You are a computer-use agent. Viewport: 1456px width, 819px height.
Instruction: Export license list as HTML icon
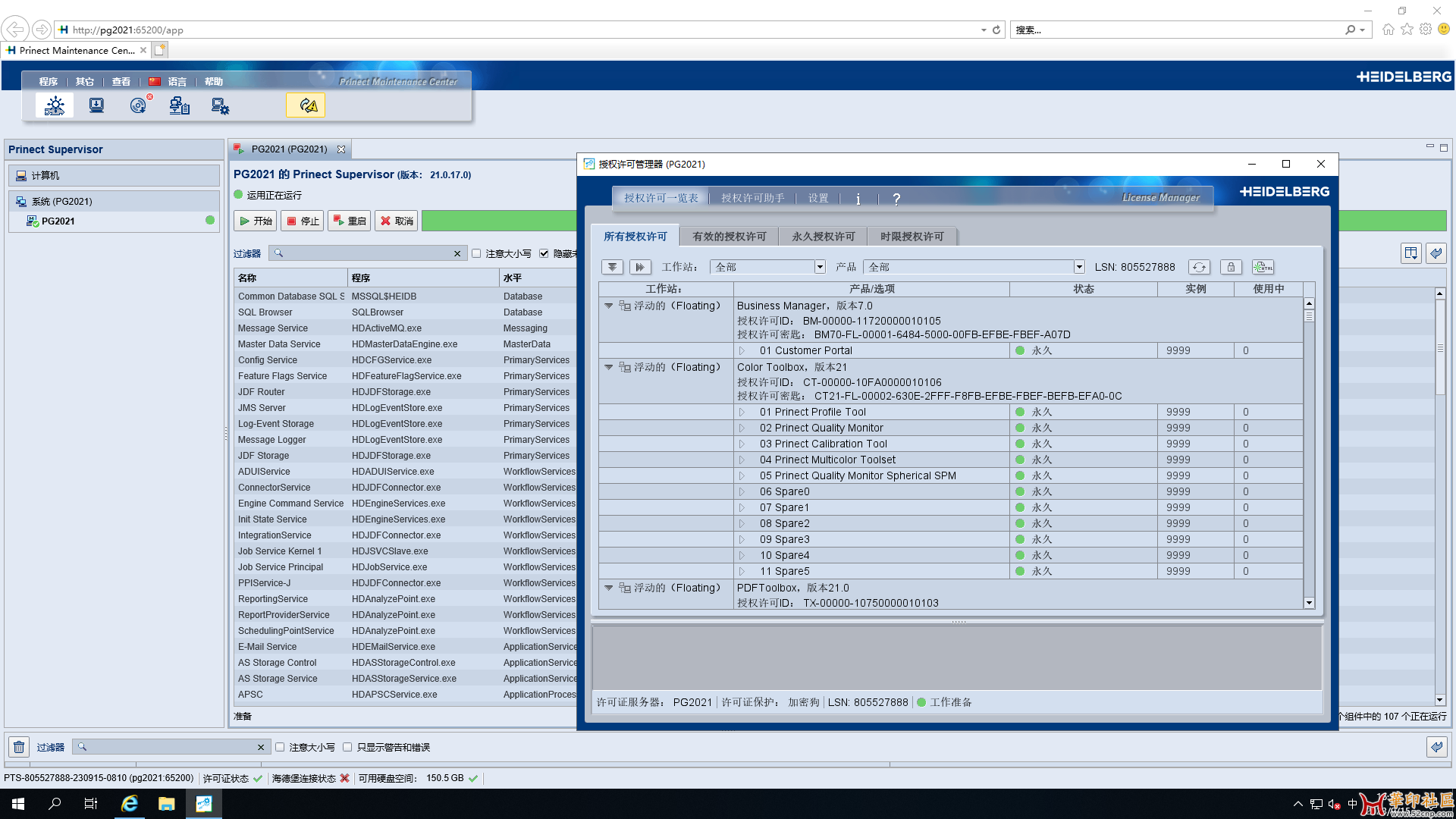[x=1263, y=267]
